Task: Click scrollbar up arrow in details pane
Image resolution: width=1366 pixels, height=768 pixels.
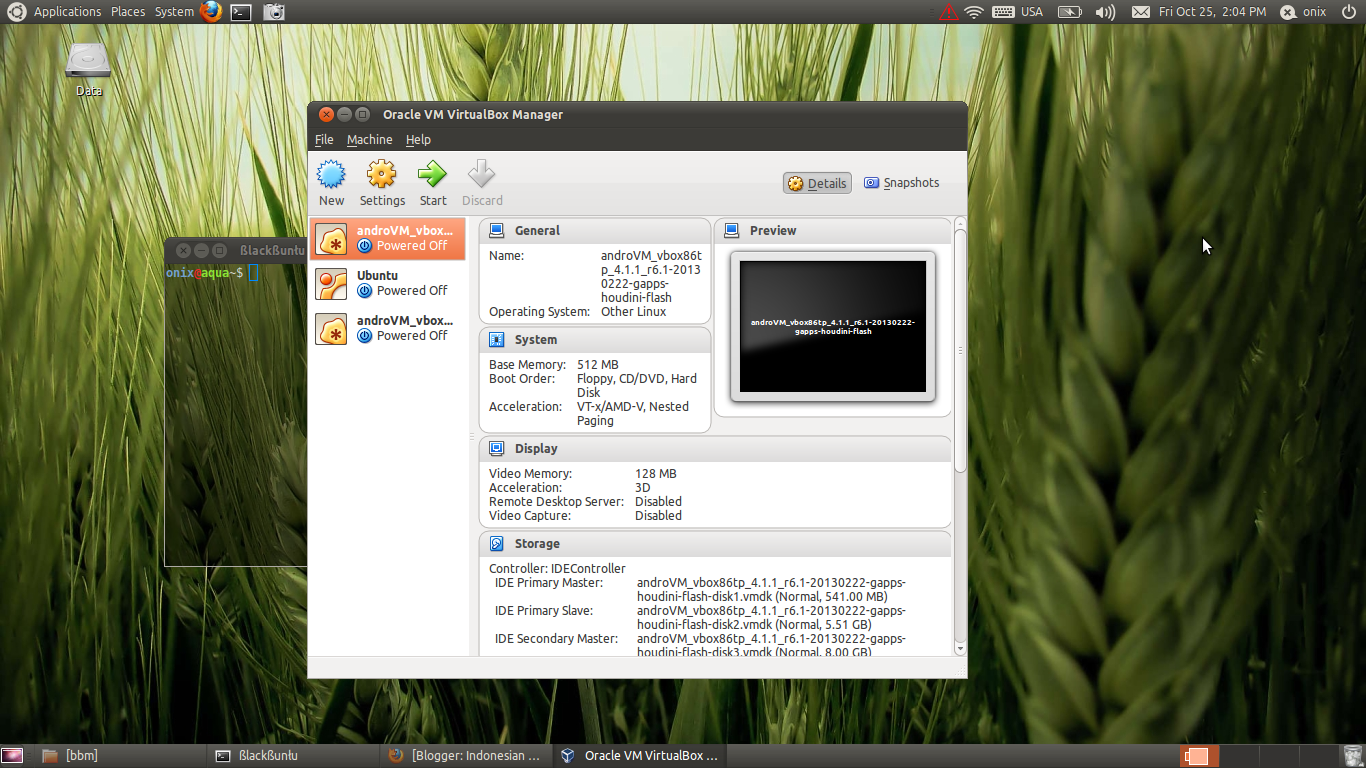Action: [x=960, y=223]
